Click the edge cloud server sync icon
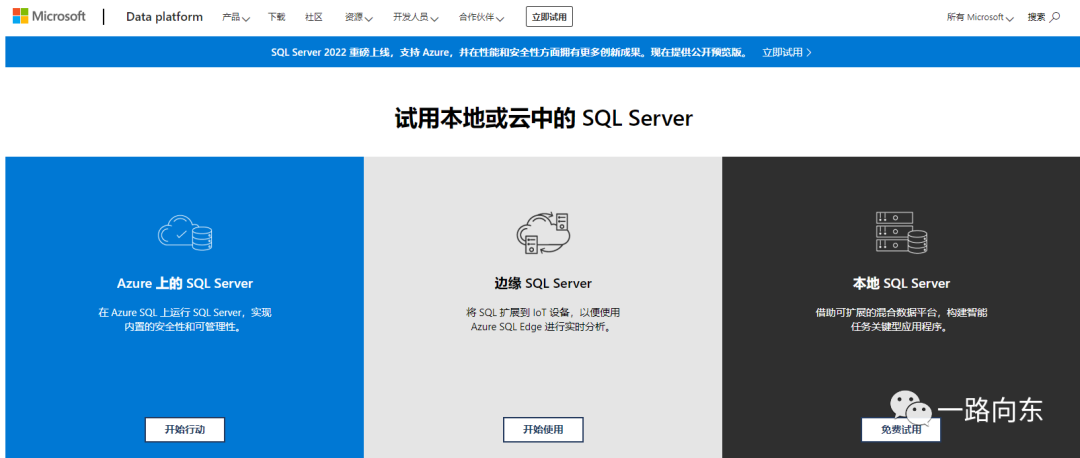This screenshot has height=458, width=1080. pos(543,233)
